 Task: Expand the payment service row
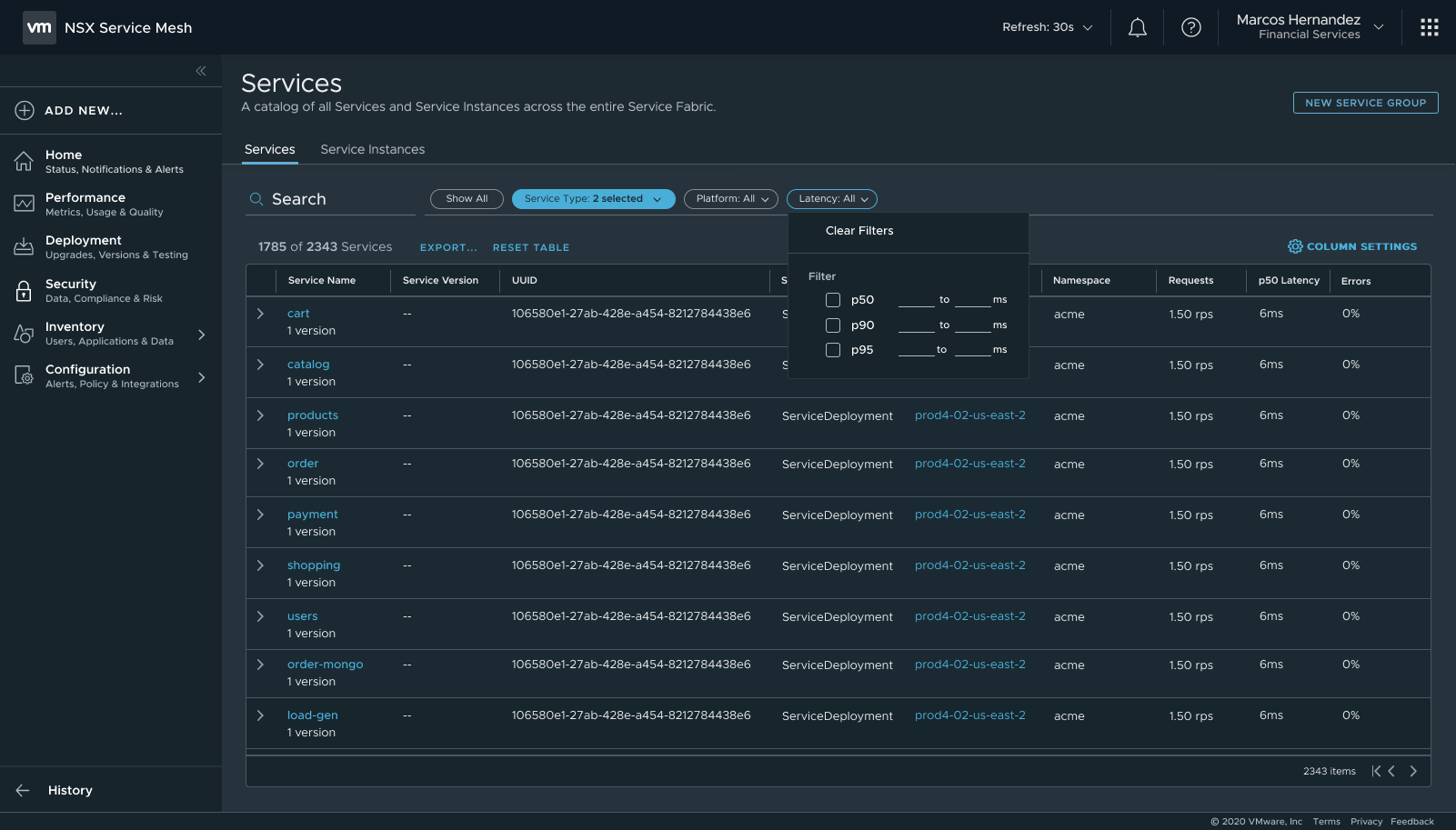[260, 515]
